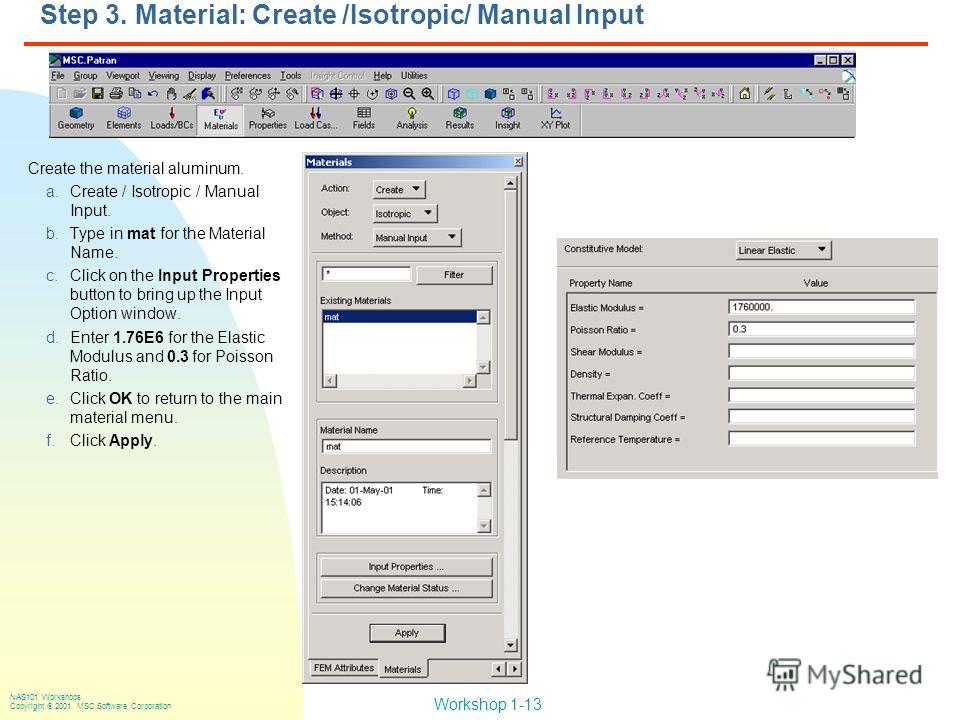Open the Help menu

(382, 76)
